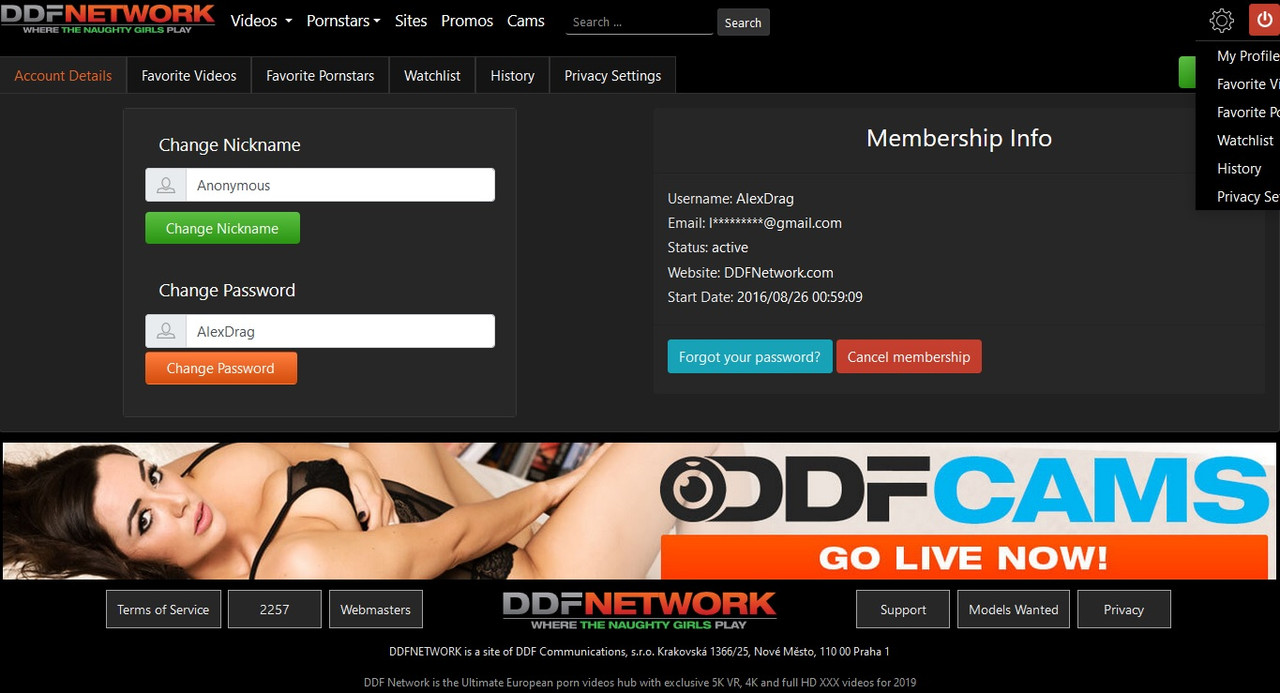Click the user icon beside password field
The image size is (1280, 693).
point(166,331)
